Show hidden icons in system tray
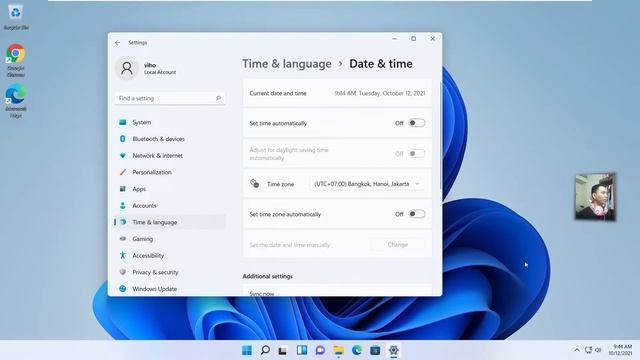 coord(577,350)
